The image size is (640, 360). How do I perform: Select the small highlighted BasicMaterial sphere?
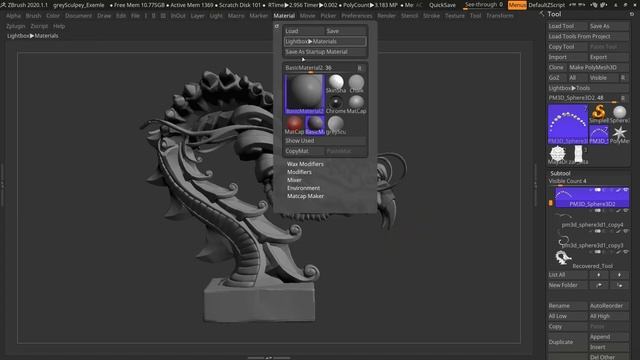[315, 125]
